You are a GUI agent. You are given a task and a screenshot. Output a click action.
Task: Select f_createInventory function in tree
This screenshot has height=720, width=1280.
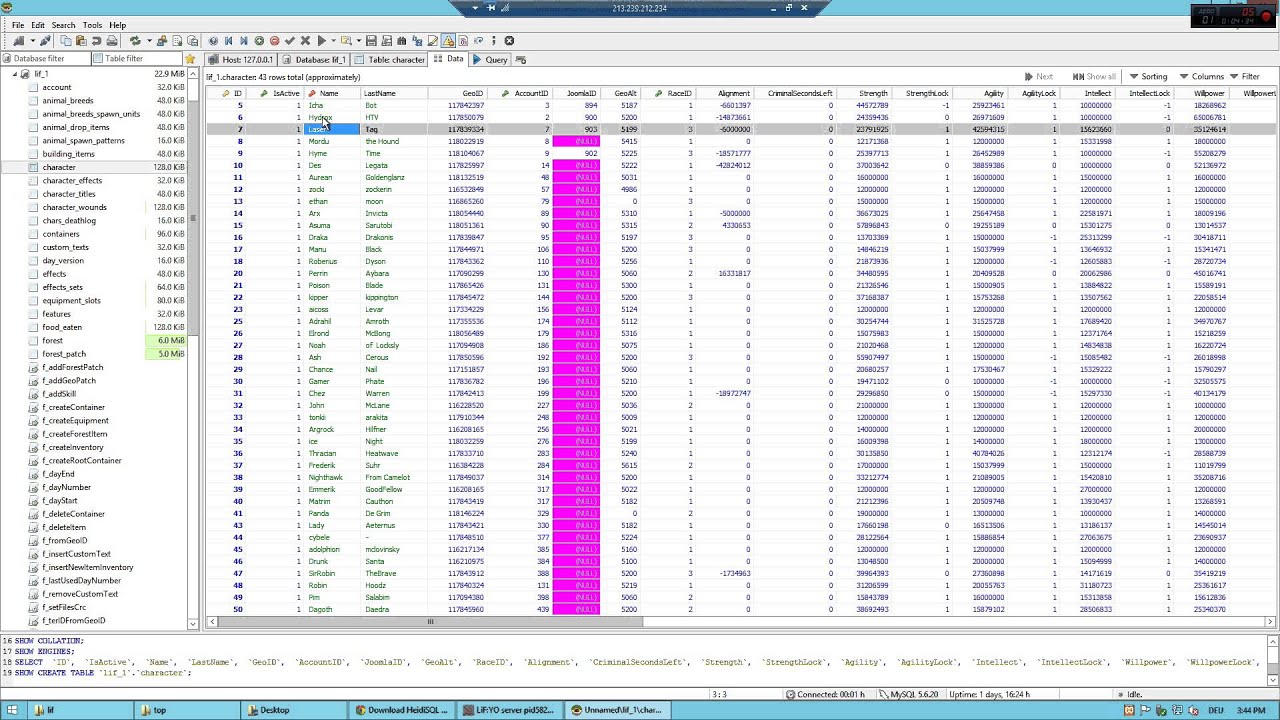coord(73,447)
